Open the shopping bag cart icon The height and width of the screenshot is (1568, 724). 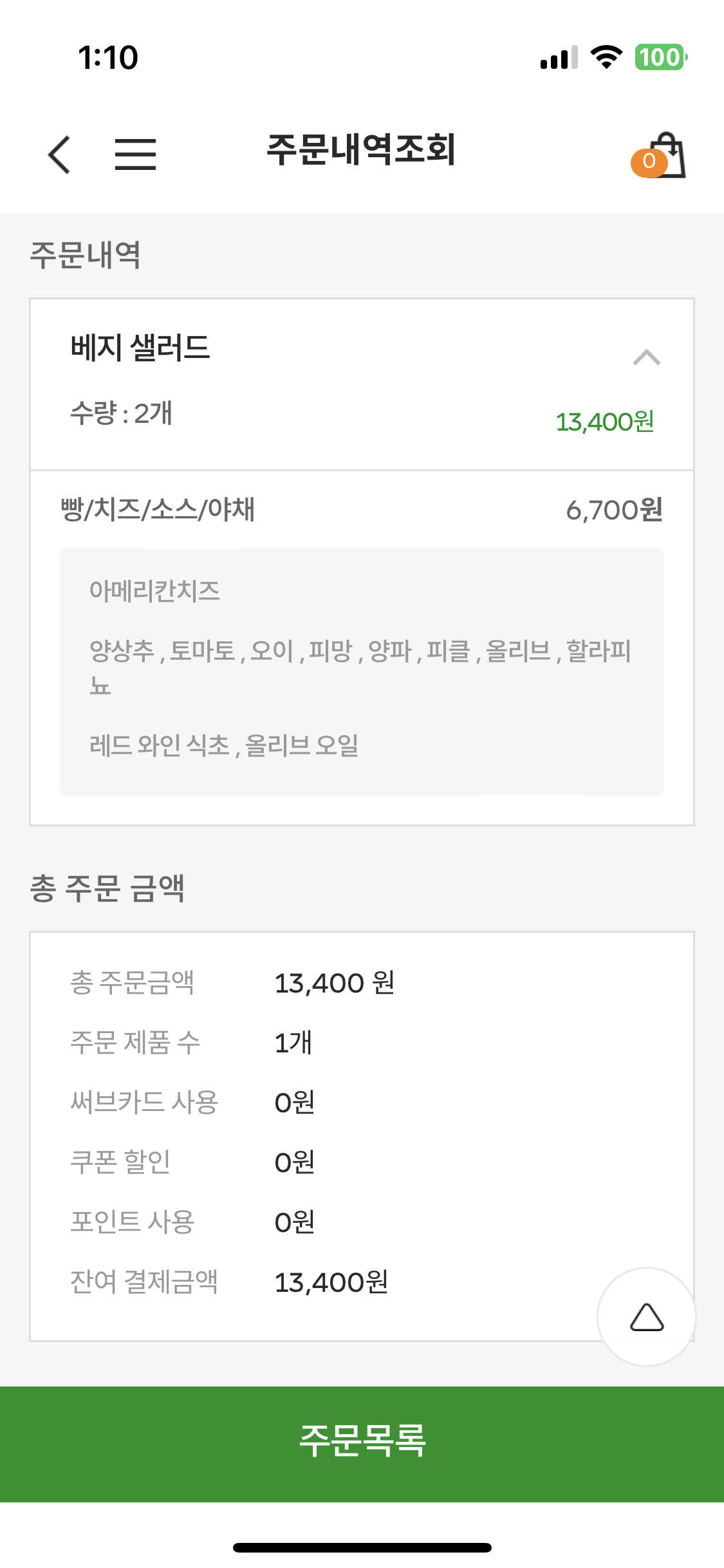667,154
